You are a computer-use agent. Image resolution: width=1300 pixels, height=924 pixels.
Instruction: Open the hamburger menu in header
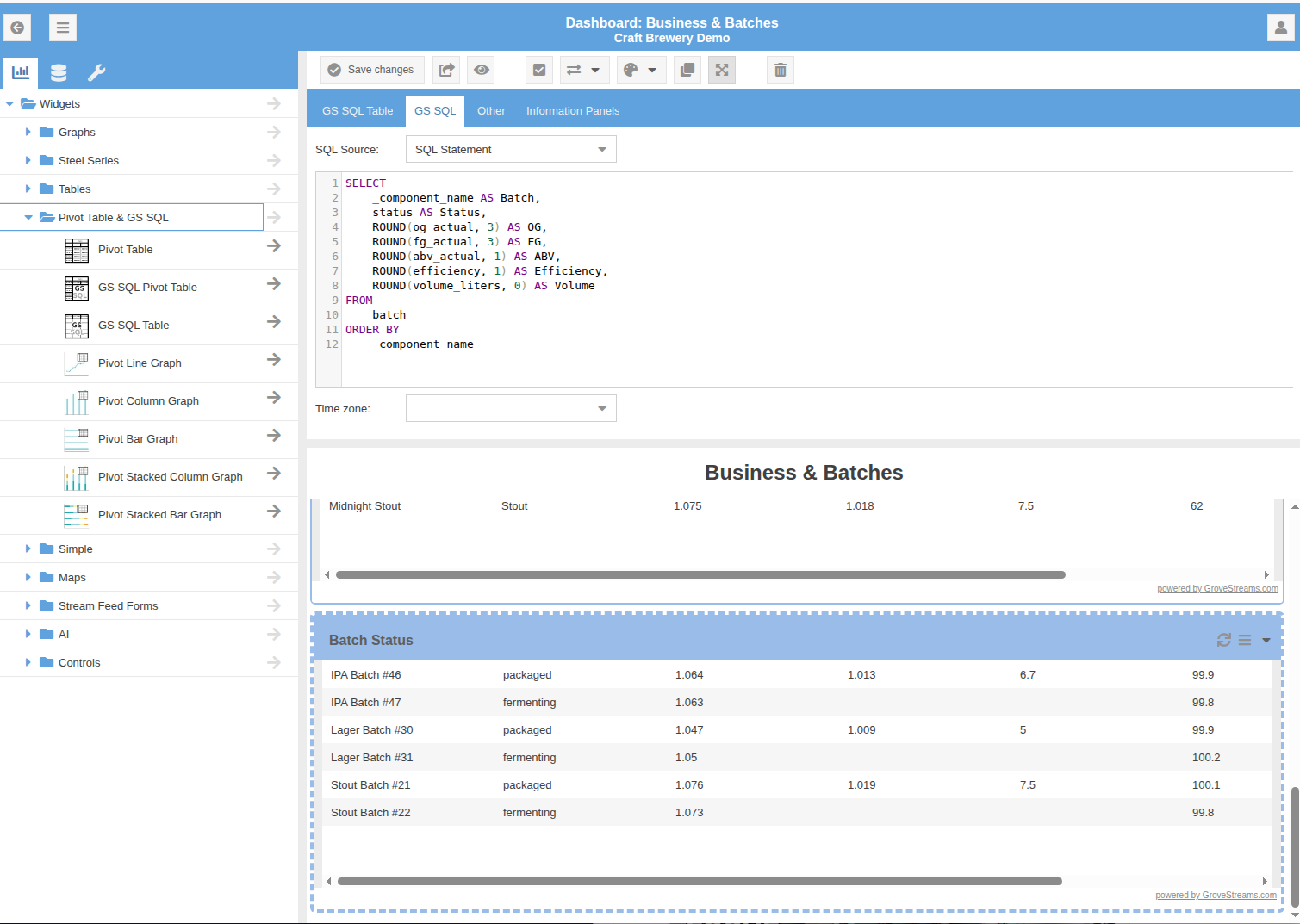click(63, 28)
